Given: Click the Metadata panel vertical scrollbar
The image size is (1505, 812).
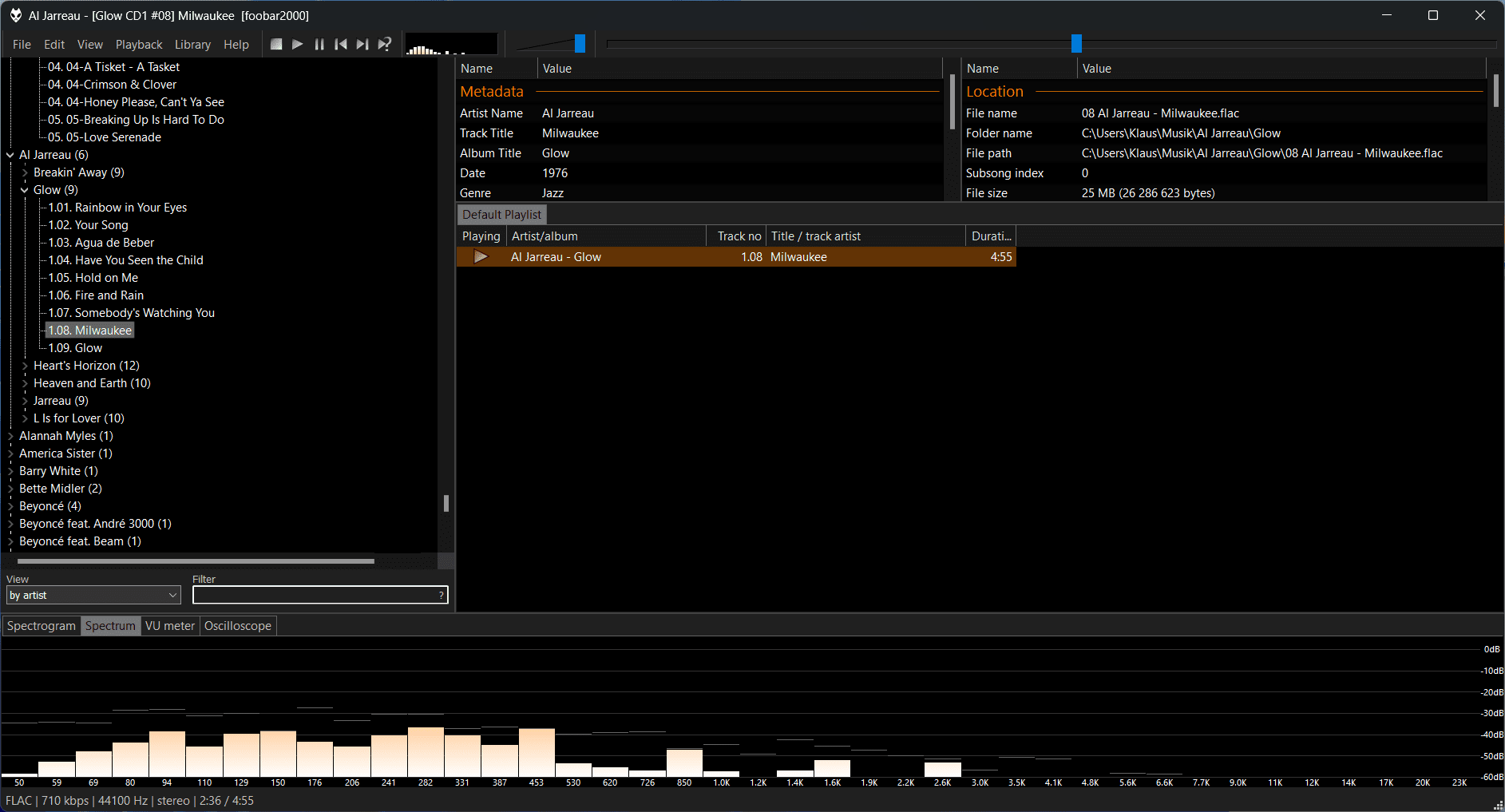Looking at the screenshot, I should point(952,101).
